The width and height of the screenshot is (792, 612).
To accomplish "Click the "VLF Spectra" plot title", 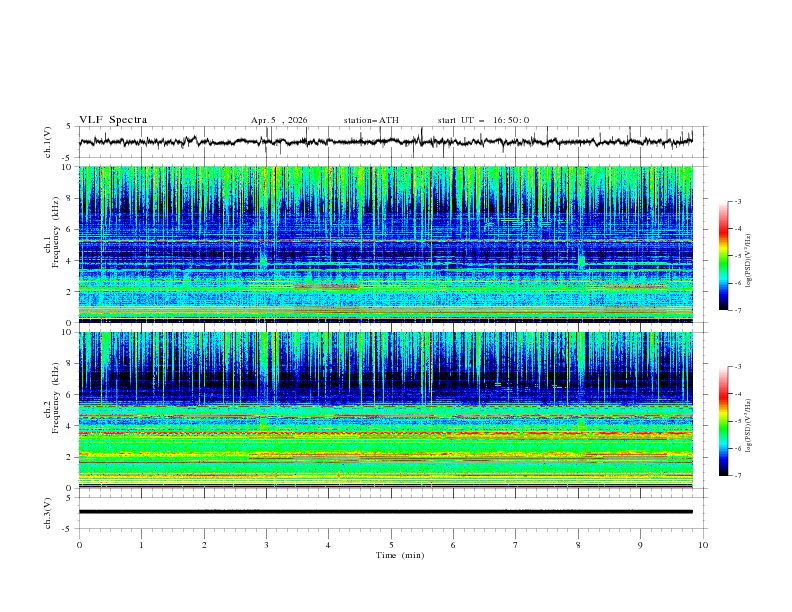I will (113, 120).
